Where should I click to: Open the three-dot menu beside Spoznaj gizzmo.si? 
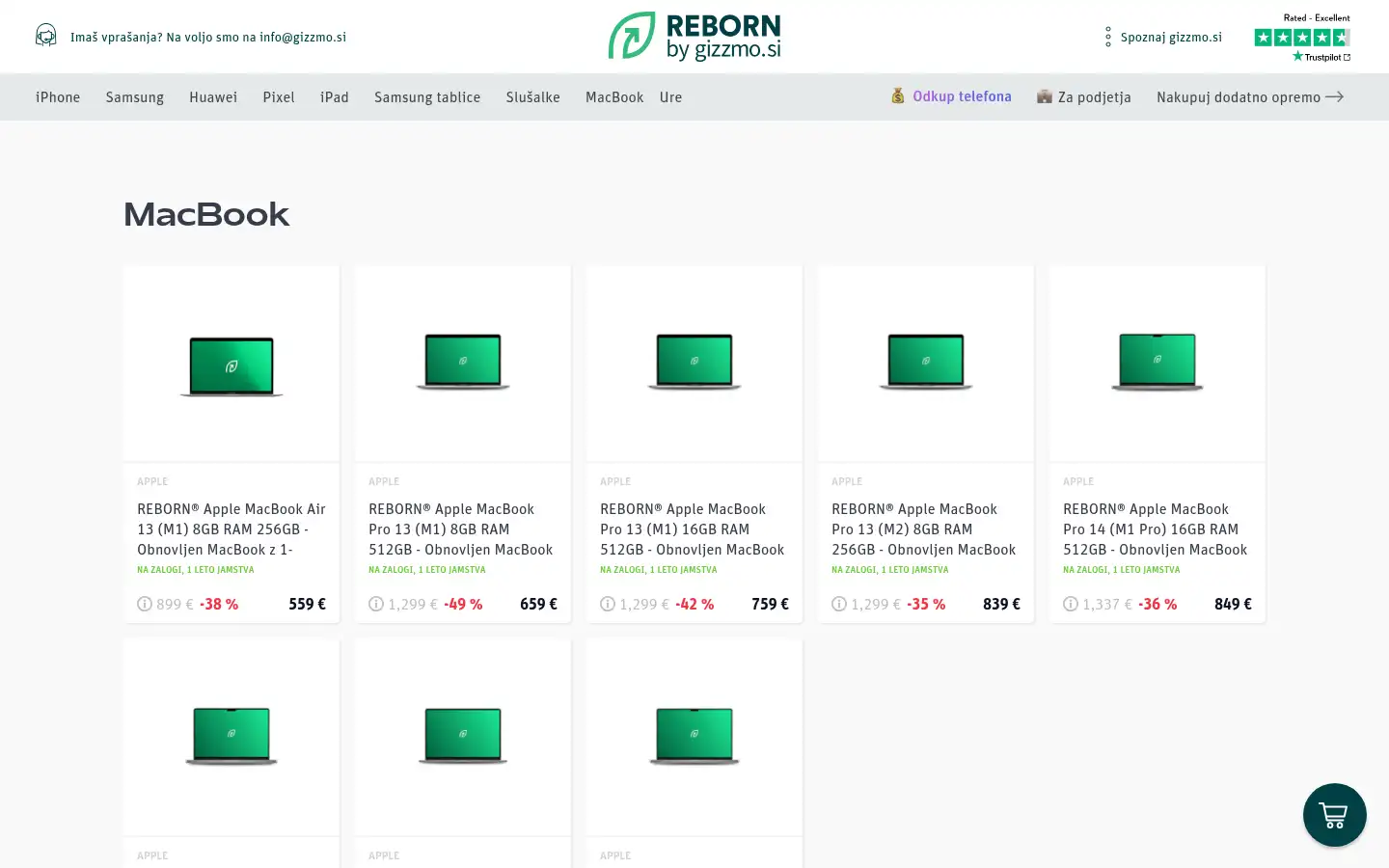click(x=1108, y=37)
